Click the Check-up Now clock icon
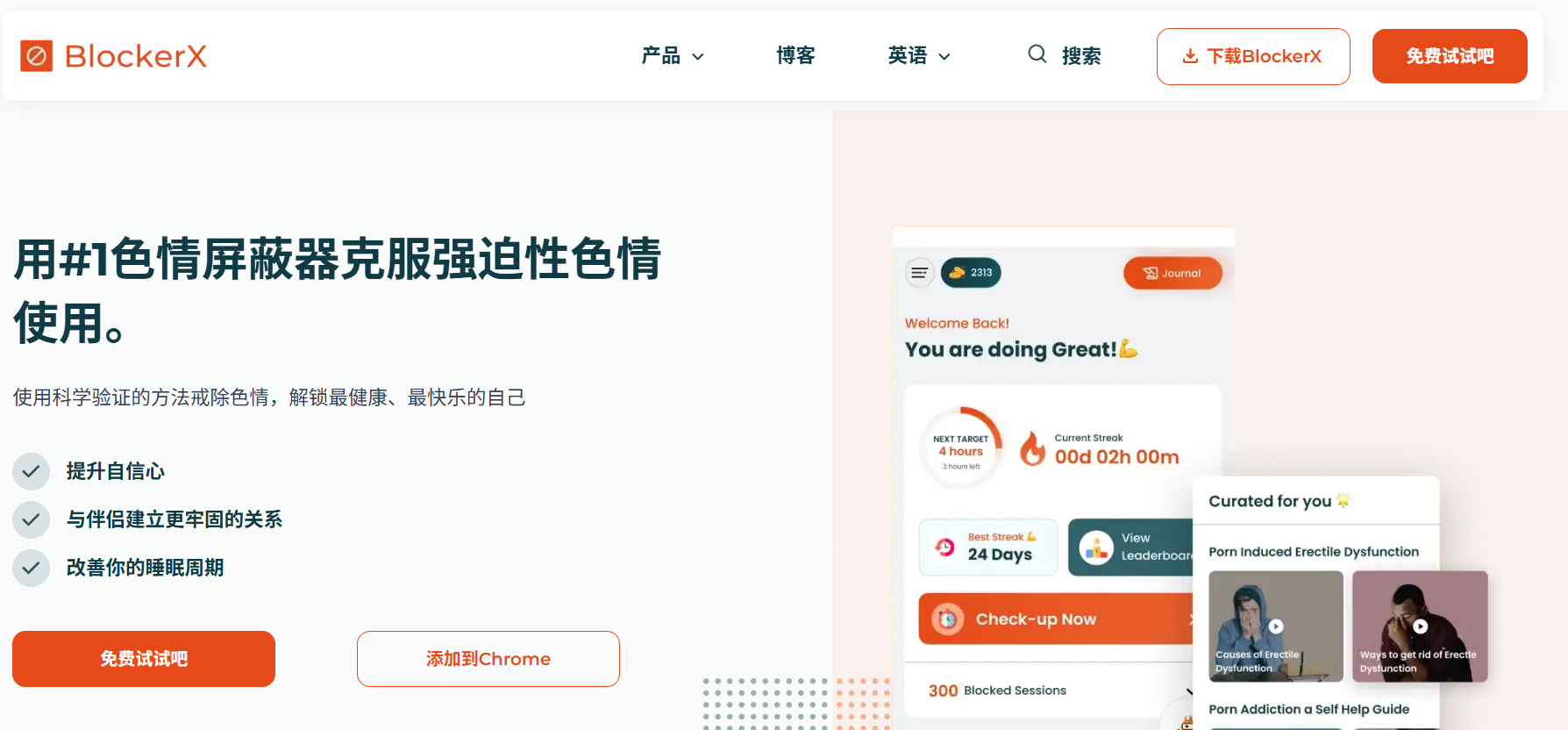 click(x=948, y=619)
